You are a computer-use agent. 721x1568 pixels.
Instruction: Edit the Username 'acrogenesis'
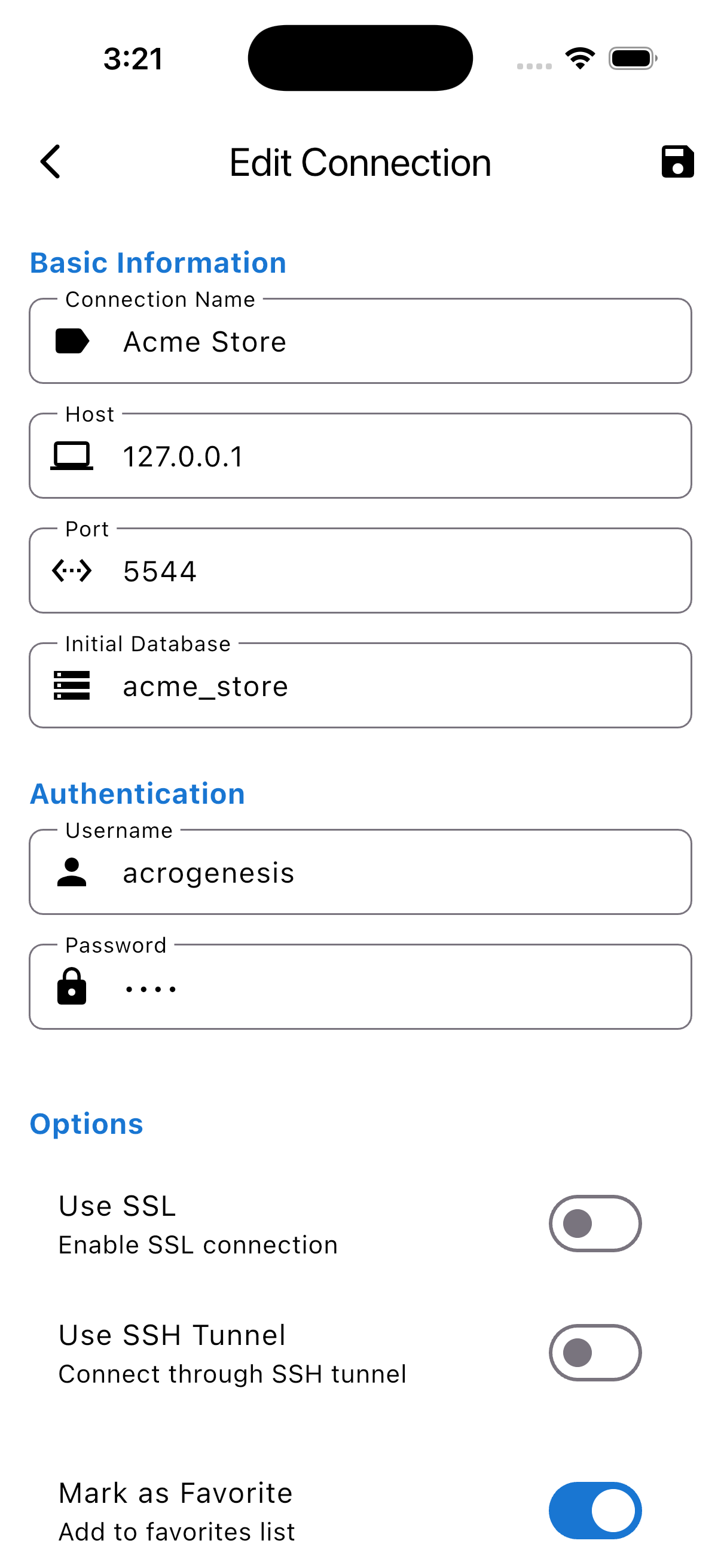(360, 872)
